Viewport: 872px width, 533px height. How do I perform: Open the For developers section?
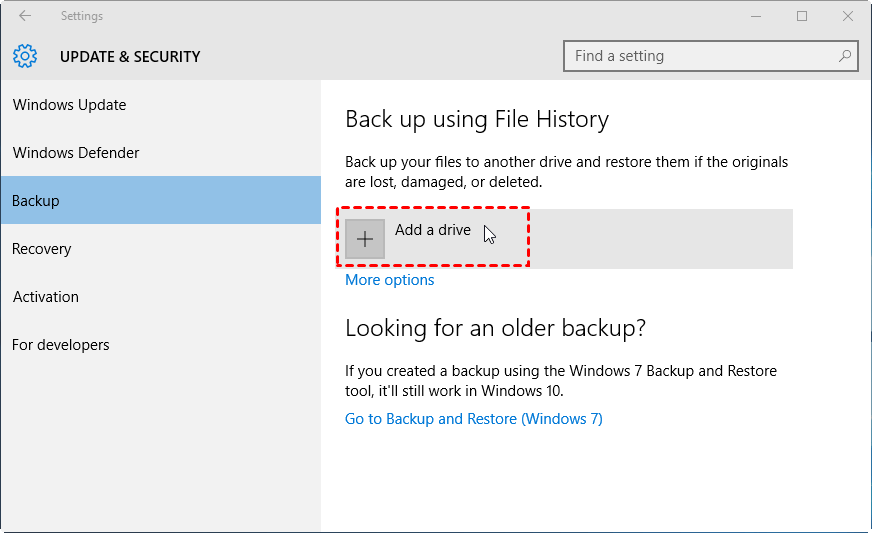click(x=61, y=345)
